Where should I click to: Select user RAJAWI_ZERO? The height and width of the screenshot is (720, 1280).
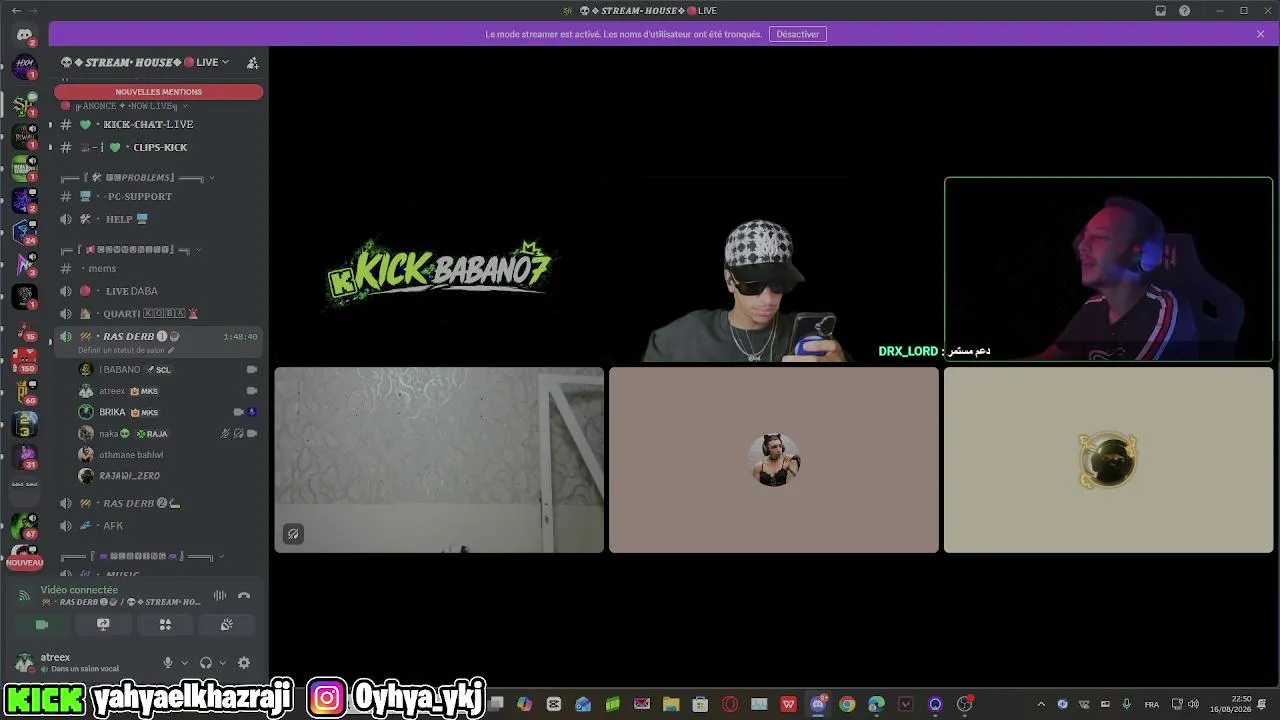[168, 476]
